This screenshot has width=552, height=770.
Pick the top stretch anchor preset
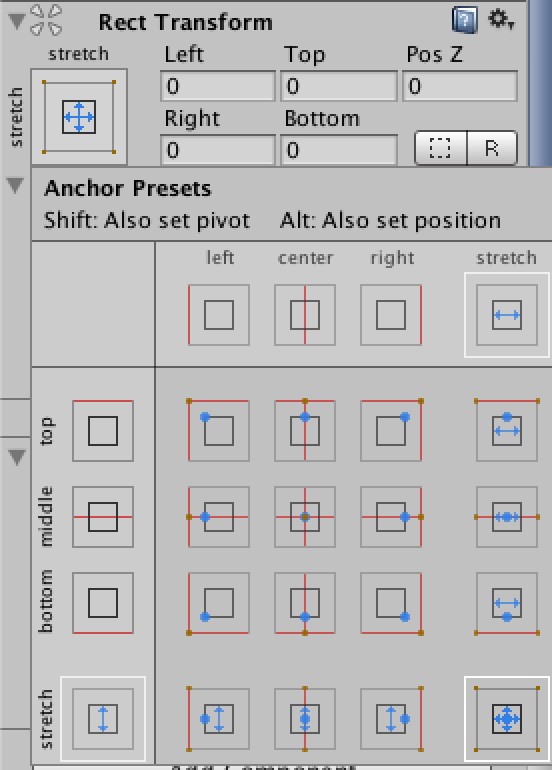point(507,431)
